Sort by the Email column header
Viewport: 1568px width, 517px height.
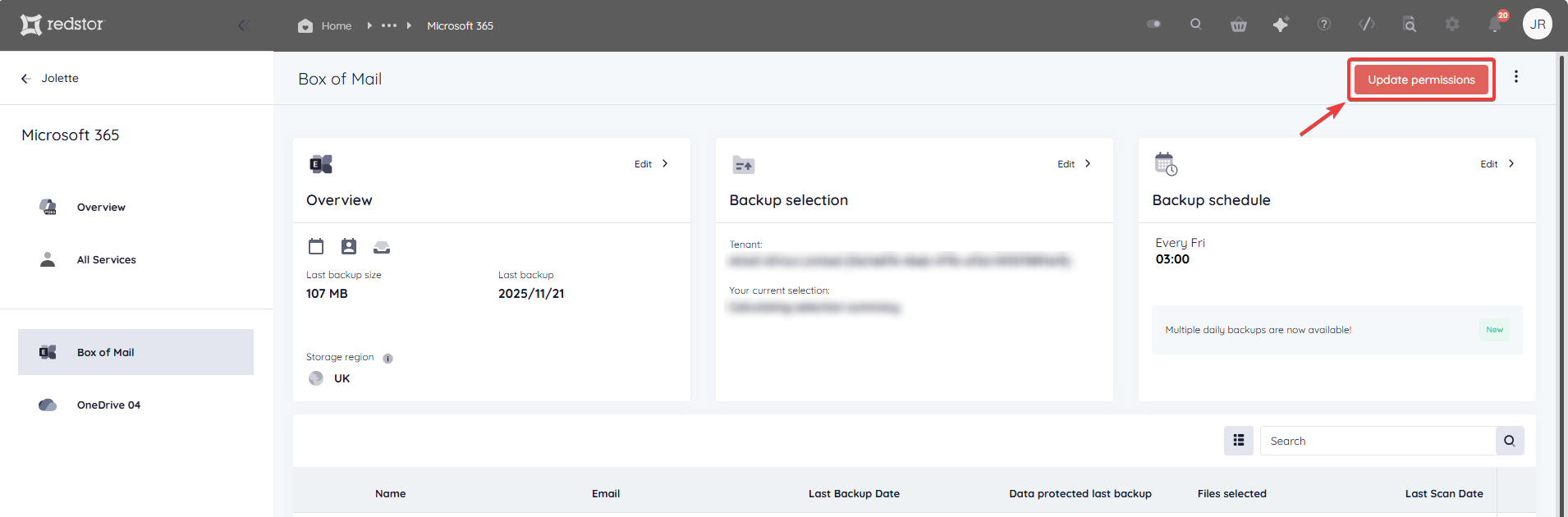click(606, 493)
